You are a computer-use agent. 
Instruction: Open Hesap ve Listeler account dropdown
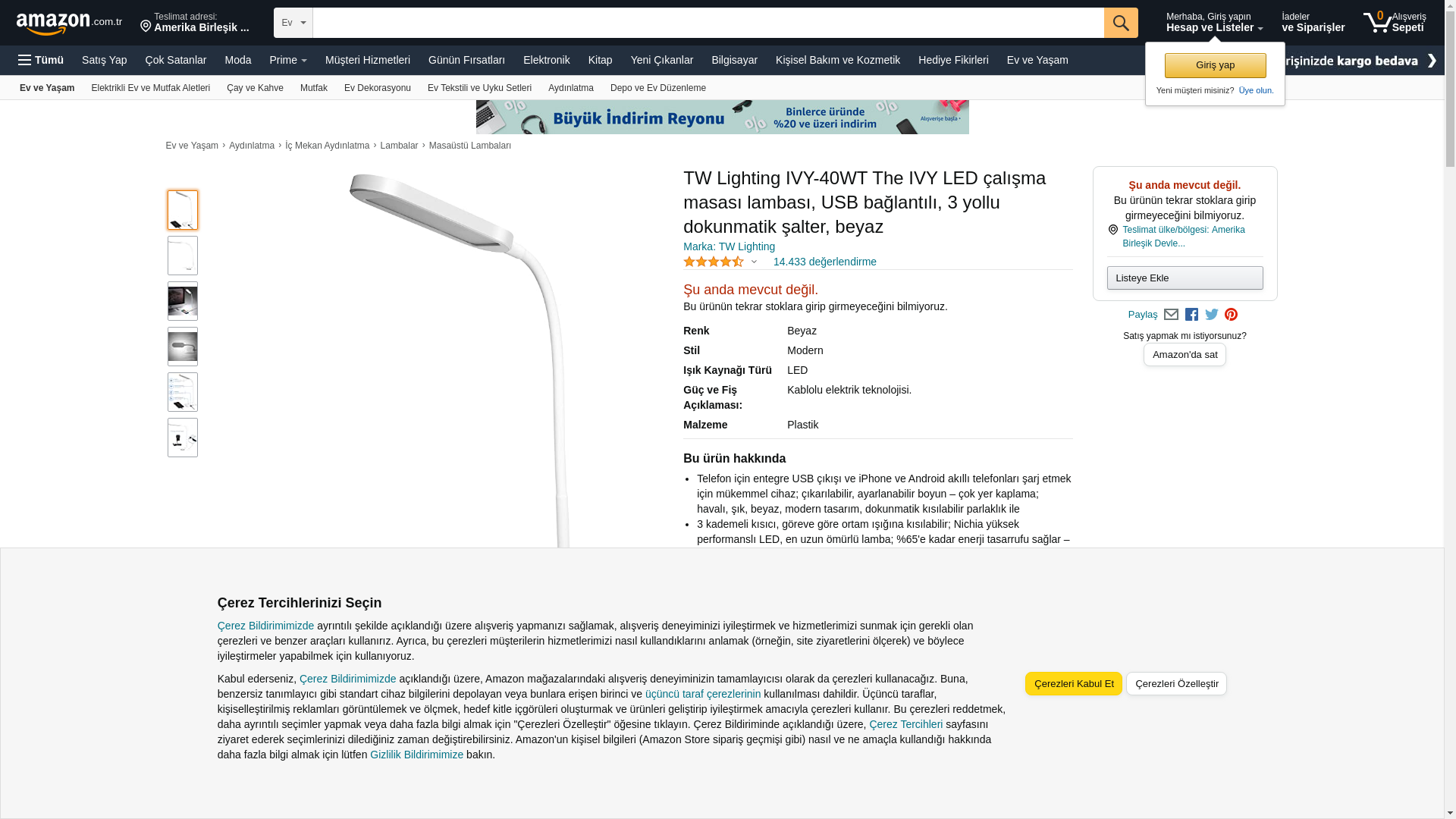pos(1214,22)
